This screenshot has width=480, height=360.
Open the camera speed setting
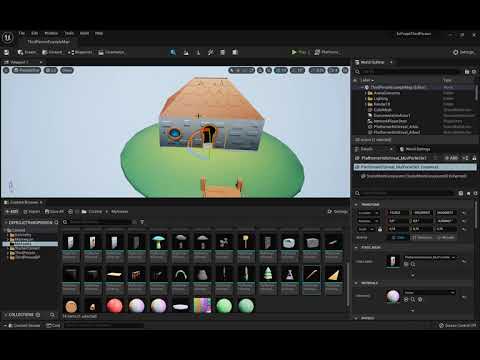pos(333,70)
